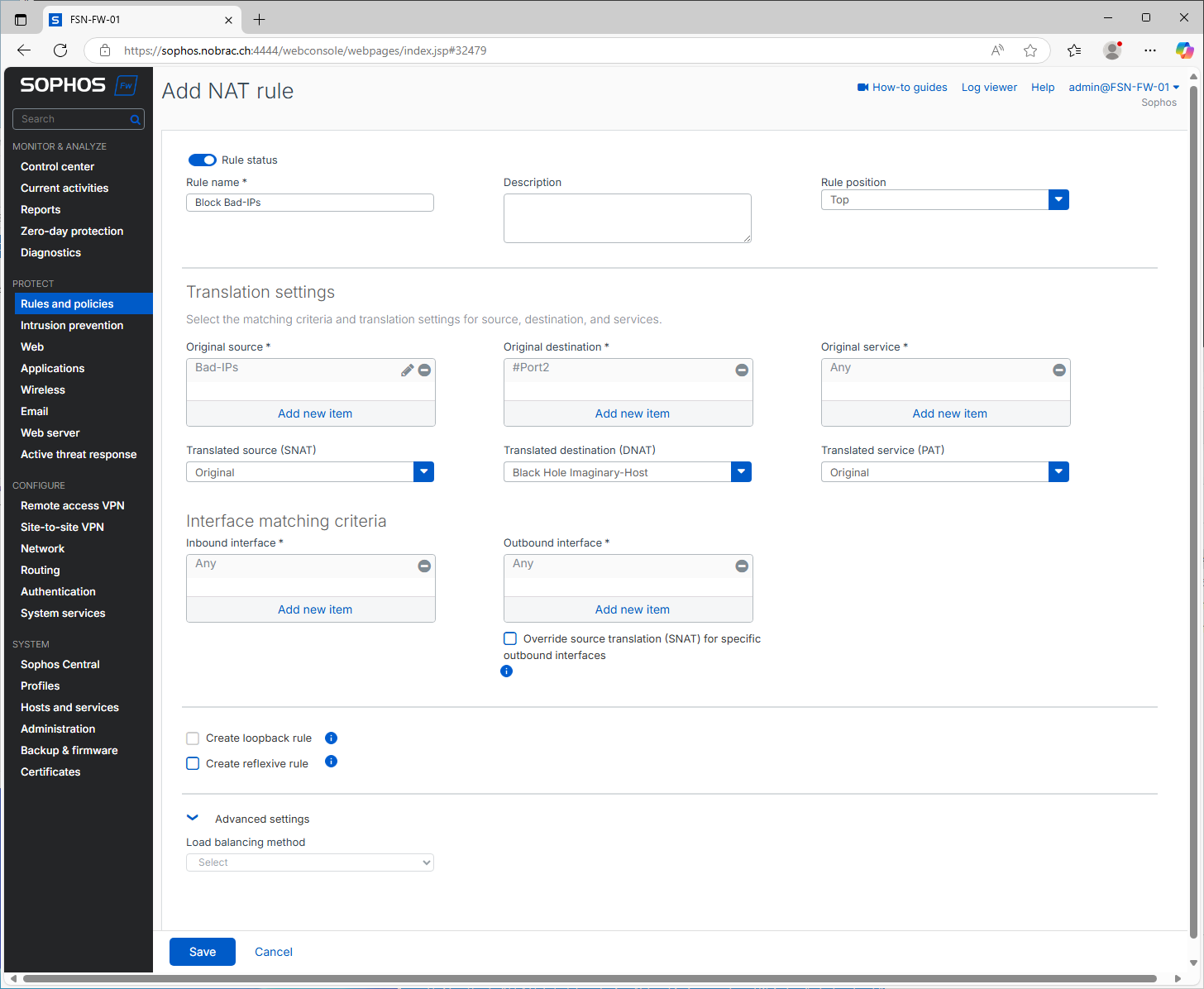The image size is (1204, 989).
Task: Click info icon beside Create reflexive rule
Action: (331, 762)
